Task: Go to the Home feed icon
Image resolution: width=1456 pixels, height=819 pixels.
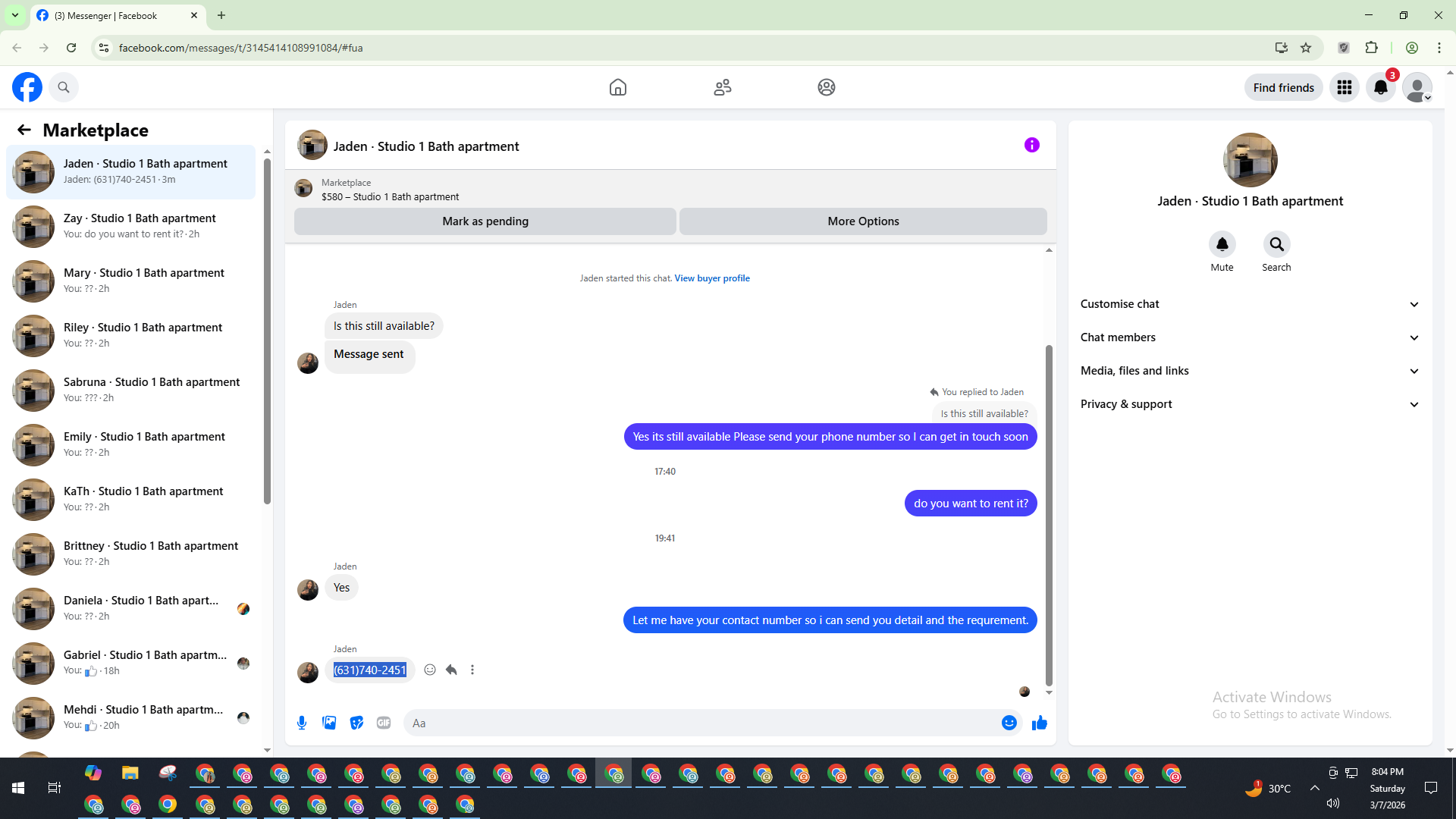Action: (618, 87)
